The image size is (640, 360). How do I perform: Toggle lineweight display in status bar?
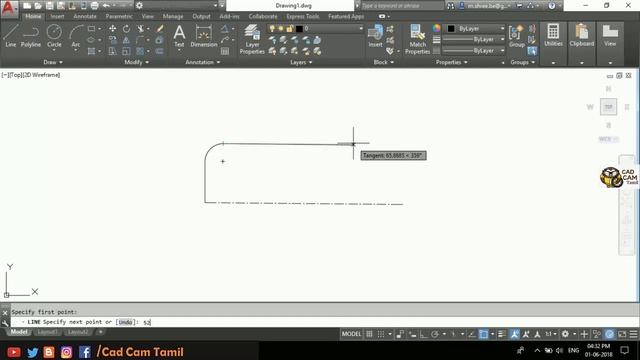pyautogui.click(x=502, y=334)
